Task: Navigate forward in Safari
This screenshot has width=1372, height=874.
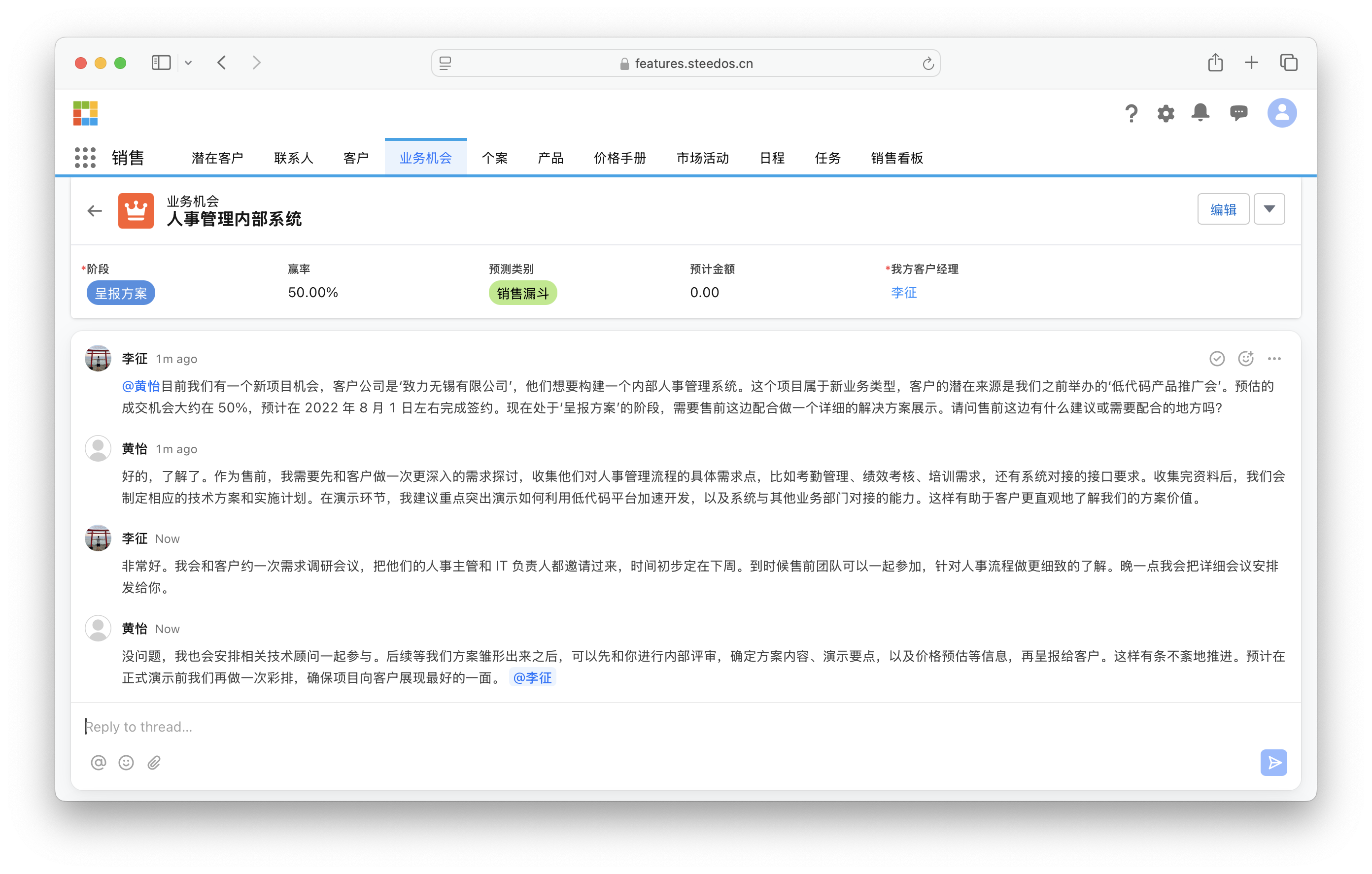Action: (x=256, y=63)
